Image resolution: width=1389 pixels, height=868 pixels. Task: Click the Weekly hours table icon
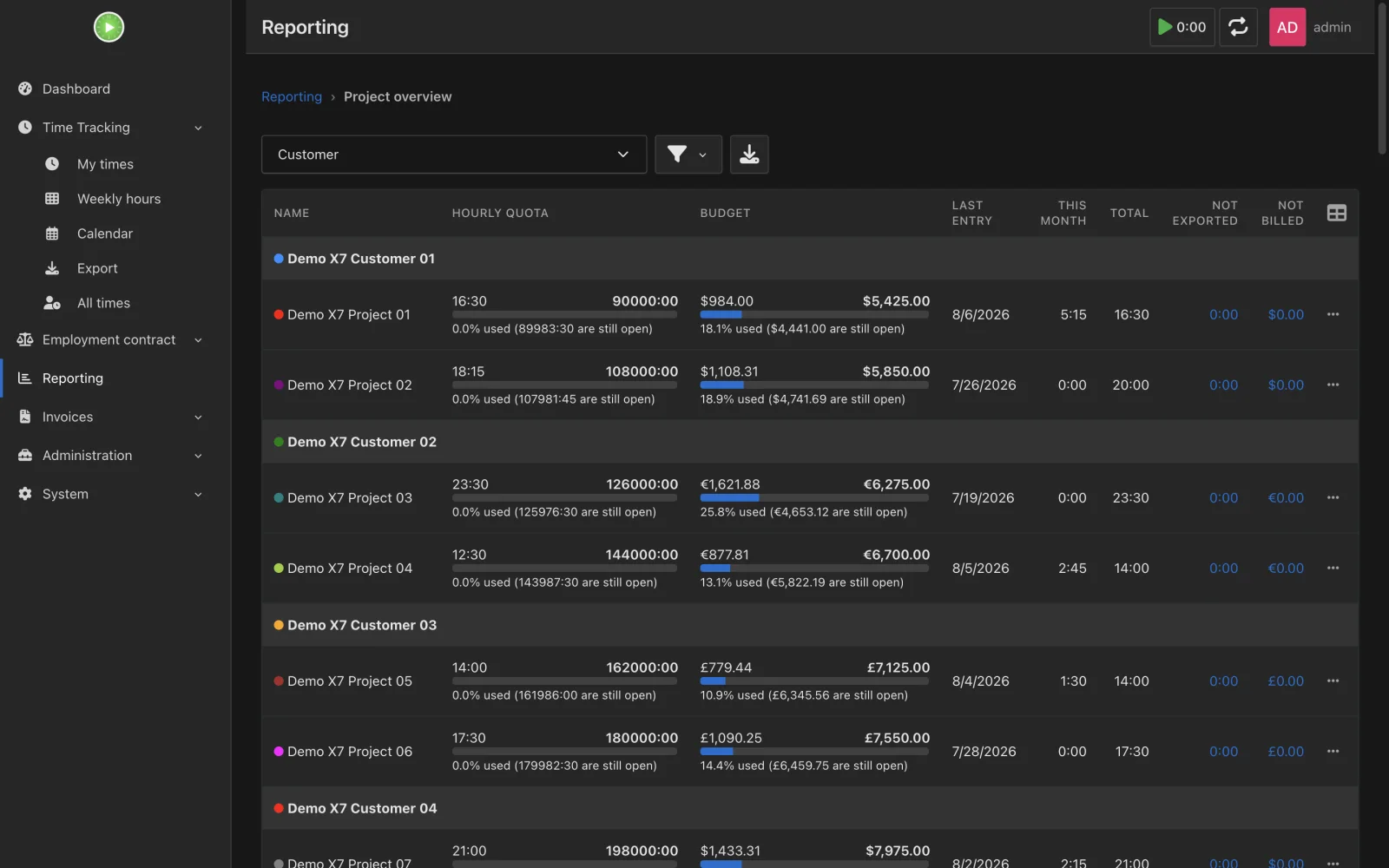pyautogui.click(x=52, y=199)
